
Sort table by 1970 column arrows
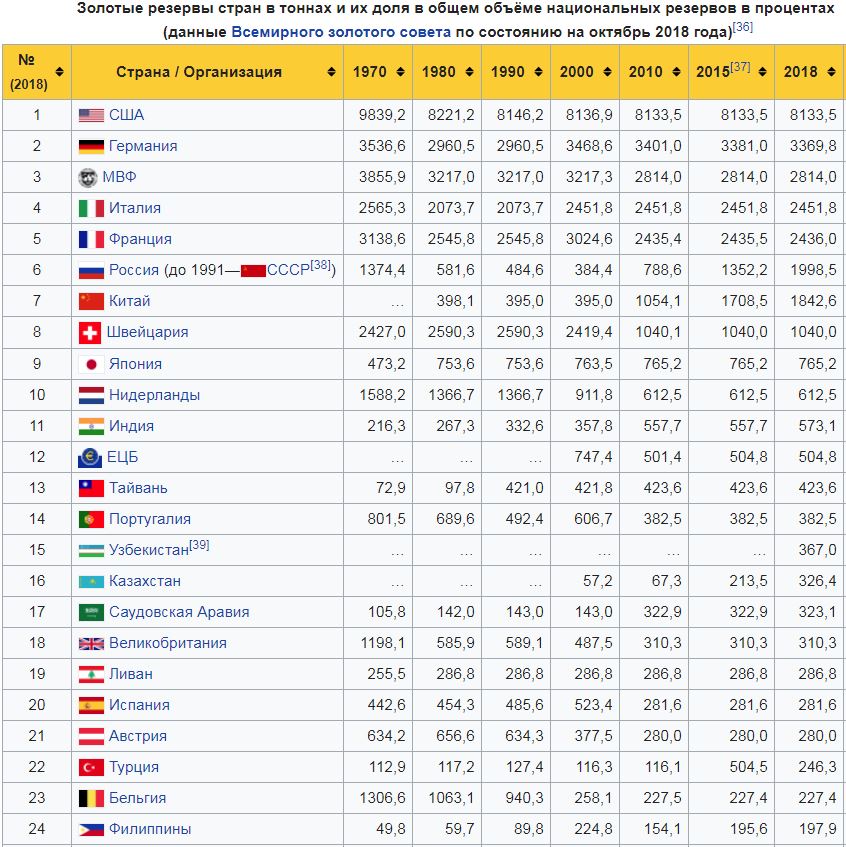coord(400,72)
